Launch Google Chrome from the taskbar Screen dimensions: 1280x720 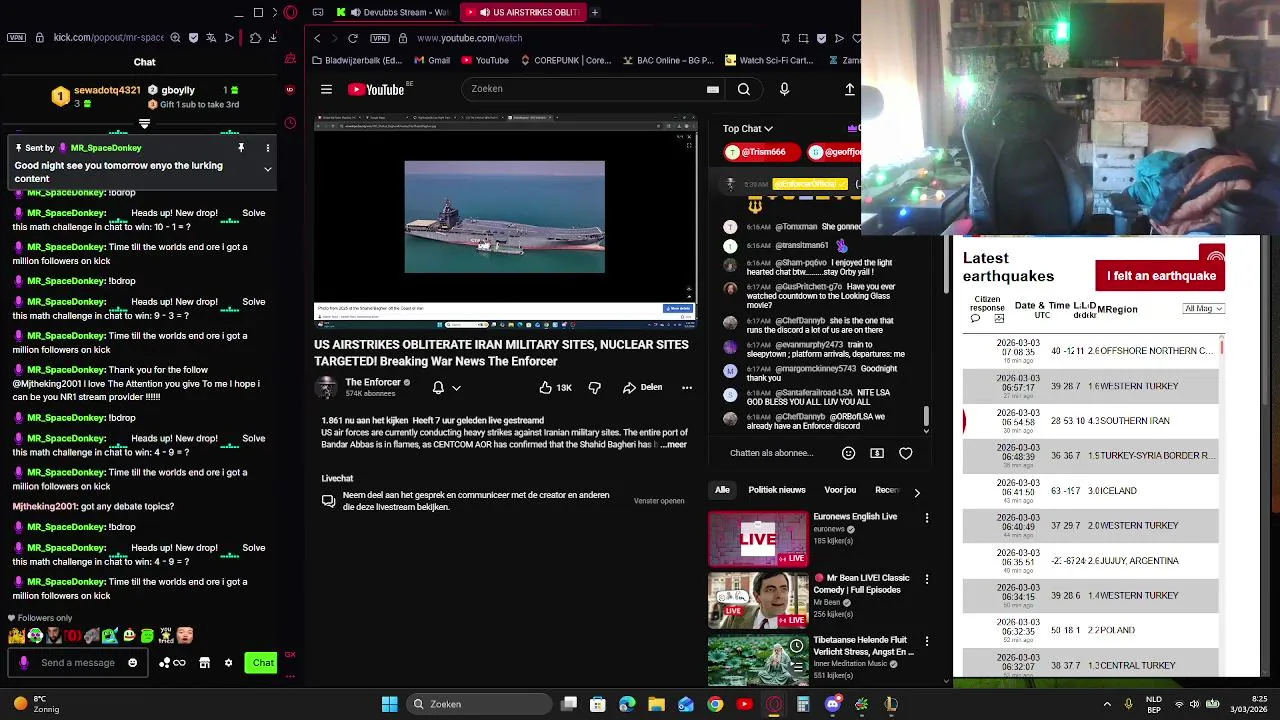[715, 704]
